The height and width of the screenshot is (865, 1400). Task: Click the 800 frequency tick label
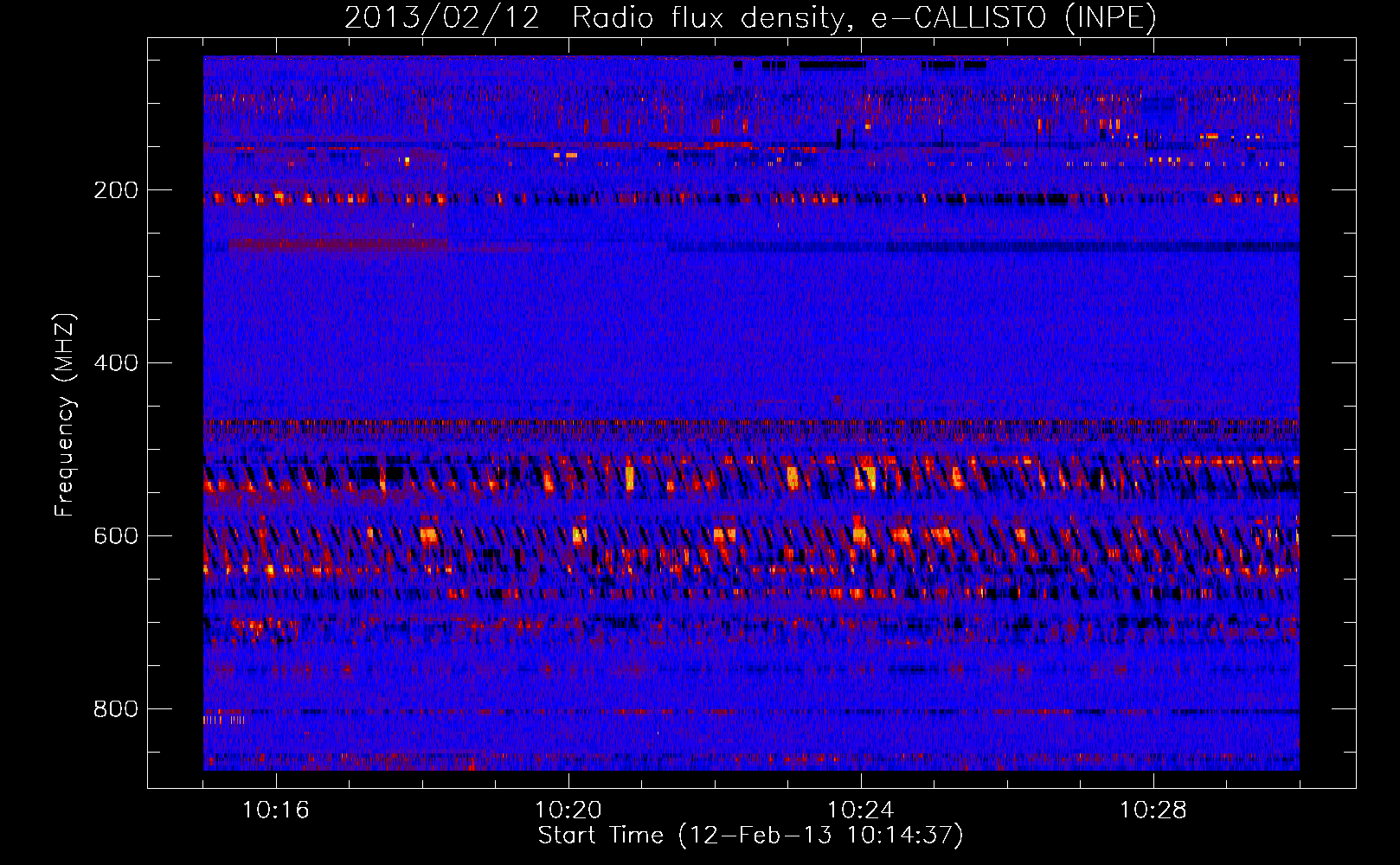tap(116, 709)
